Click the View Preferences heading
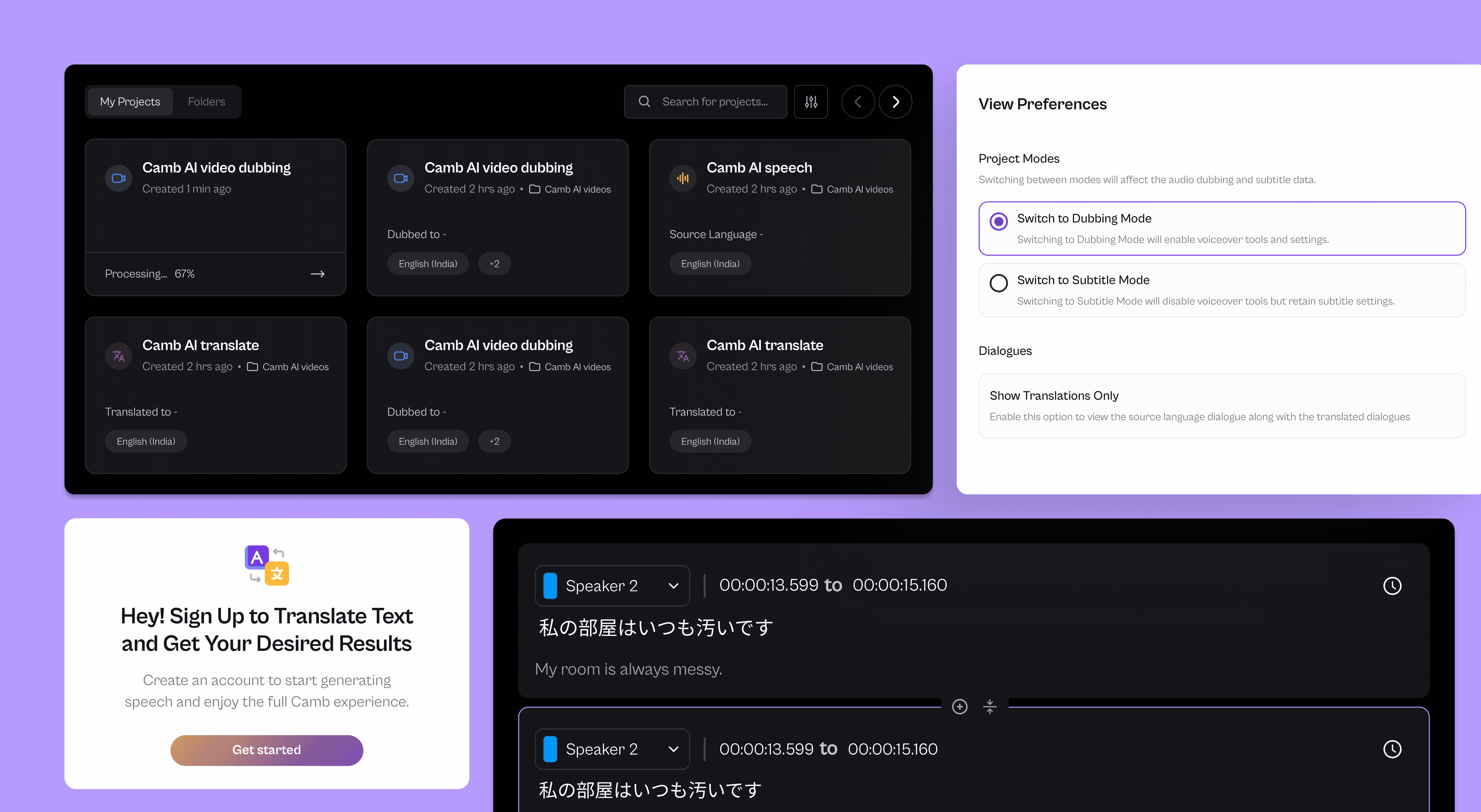 tap(1042, 104)
